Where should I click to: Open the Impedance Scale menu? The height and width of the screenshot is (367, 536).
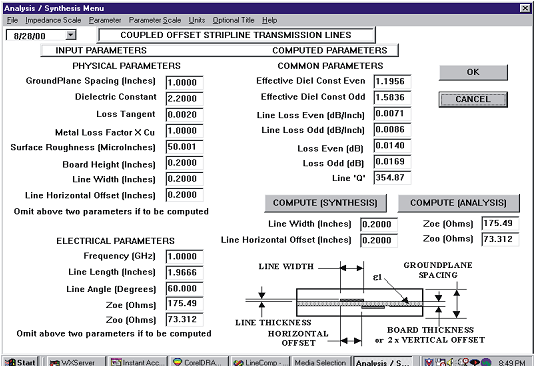pos(53,20)
